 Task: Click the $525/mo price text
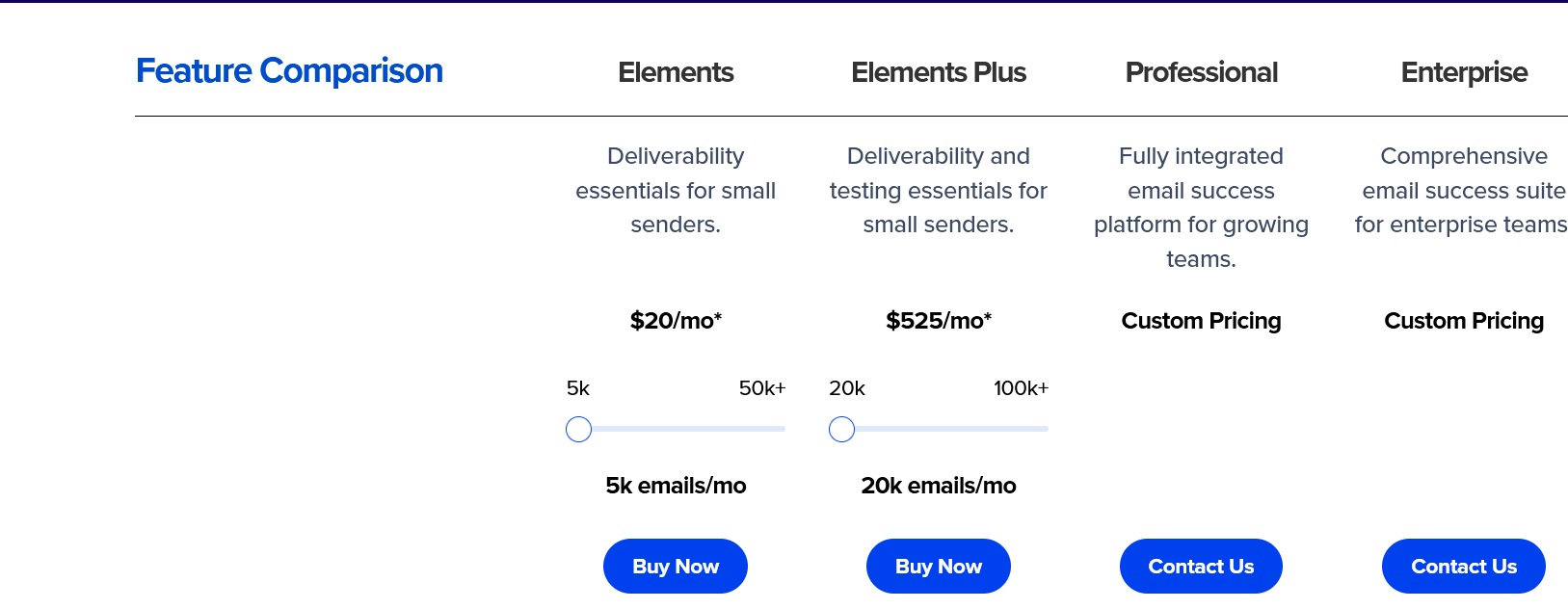pyautogui.click(x=939, y=321)
